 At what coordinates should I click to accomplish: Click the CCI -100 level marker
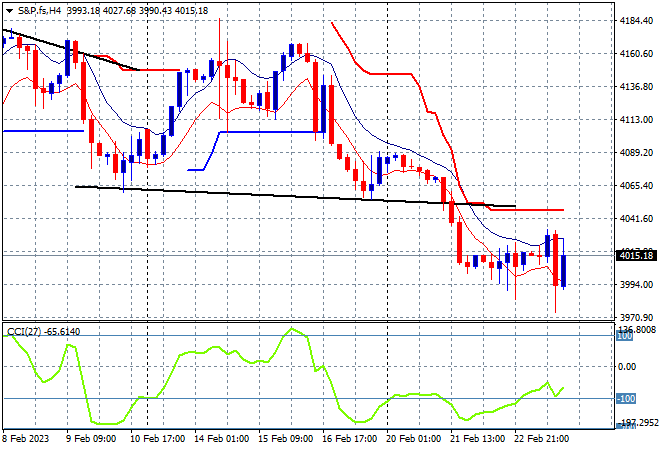625,398
